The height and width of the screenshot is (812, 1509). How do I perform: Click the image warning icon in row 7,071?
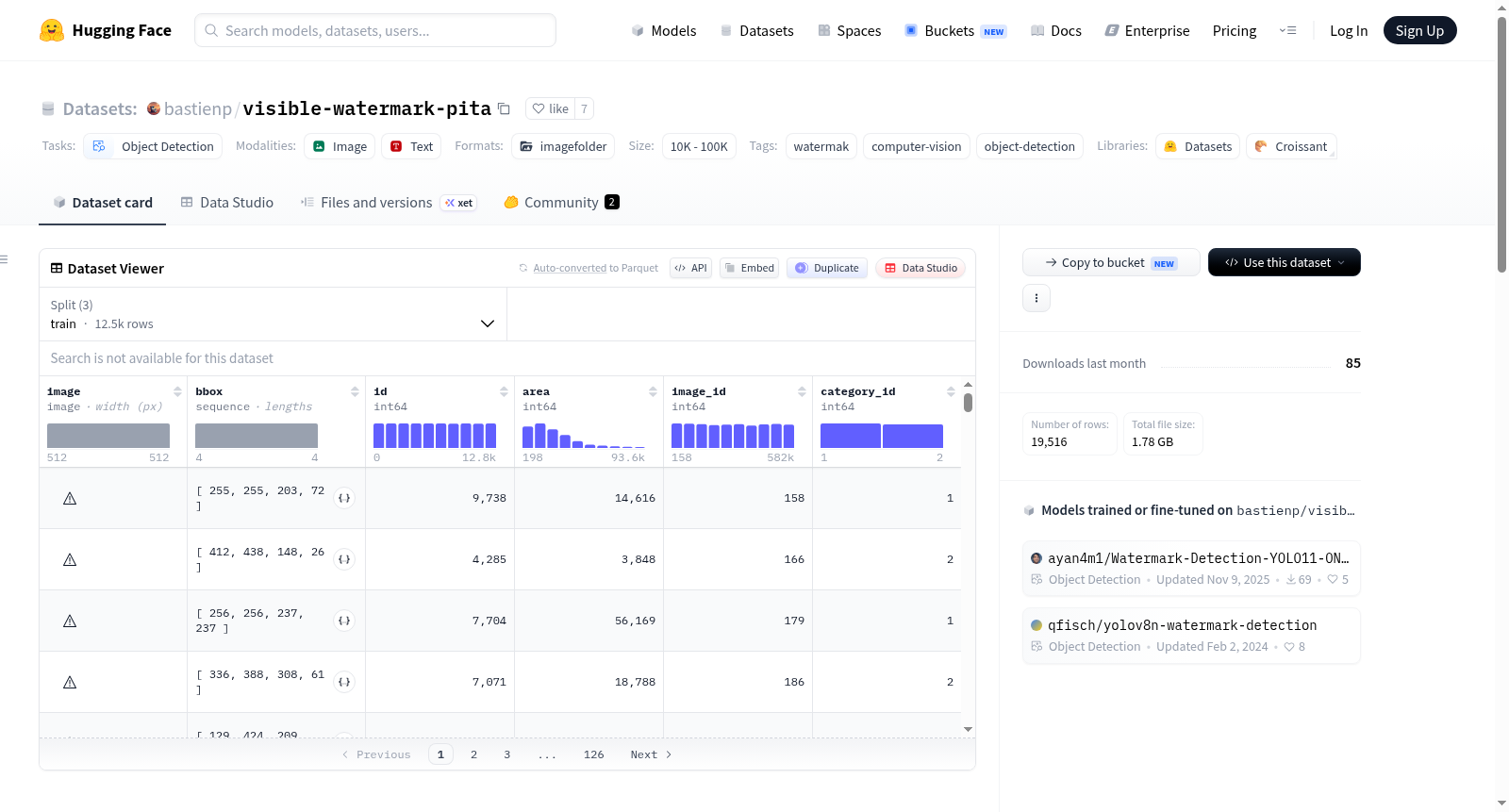click(70, 682)
